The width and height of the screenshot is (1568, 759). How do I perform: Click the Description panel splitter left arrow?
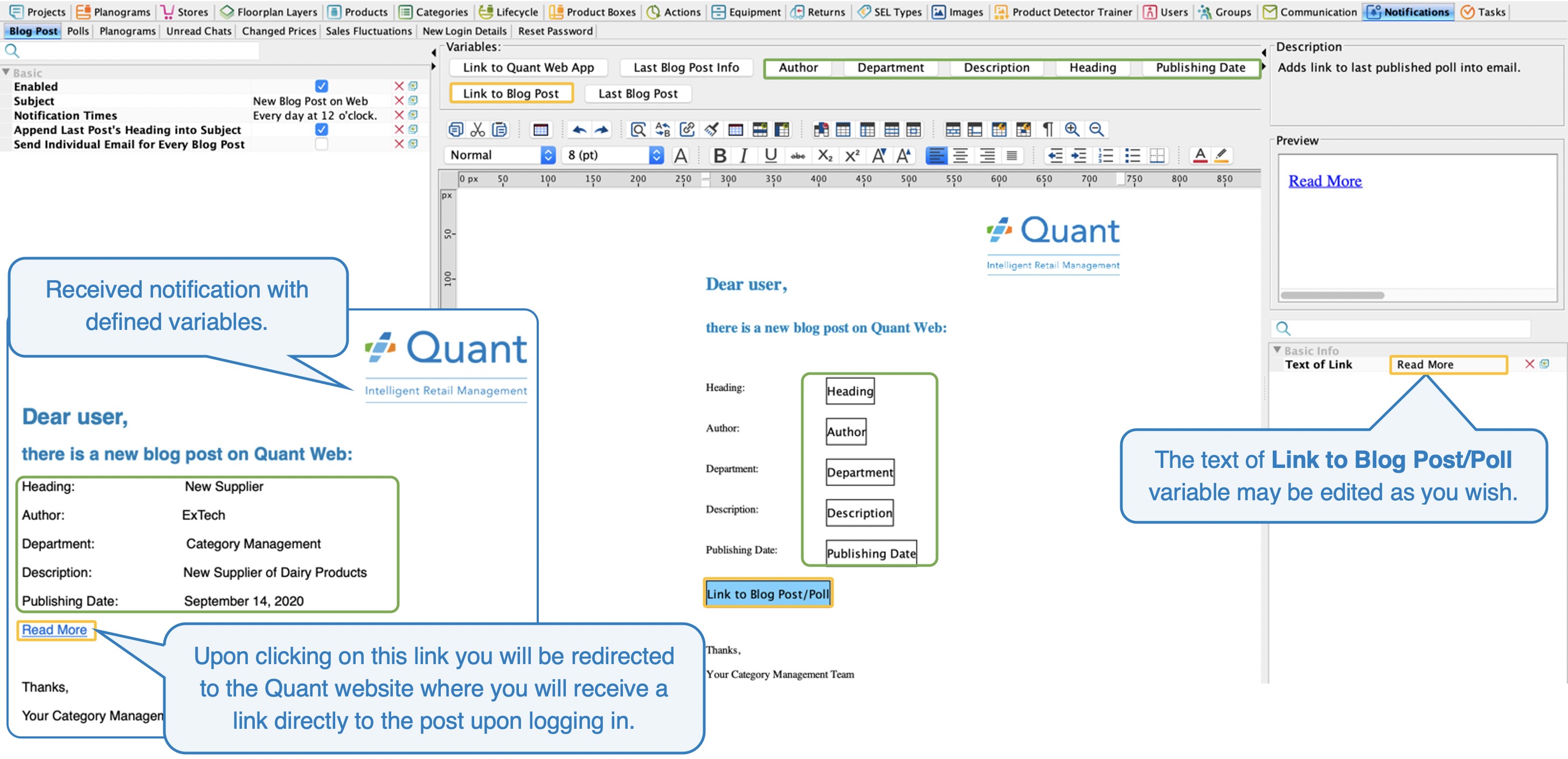[x=1264, y=52]
